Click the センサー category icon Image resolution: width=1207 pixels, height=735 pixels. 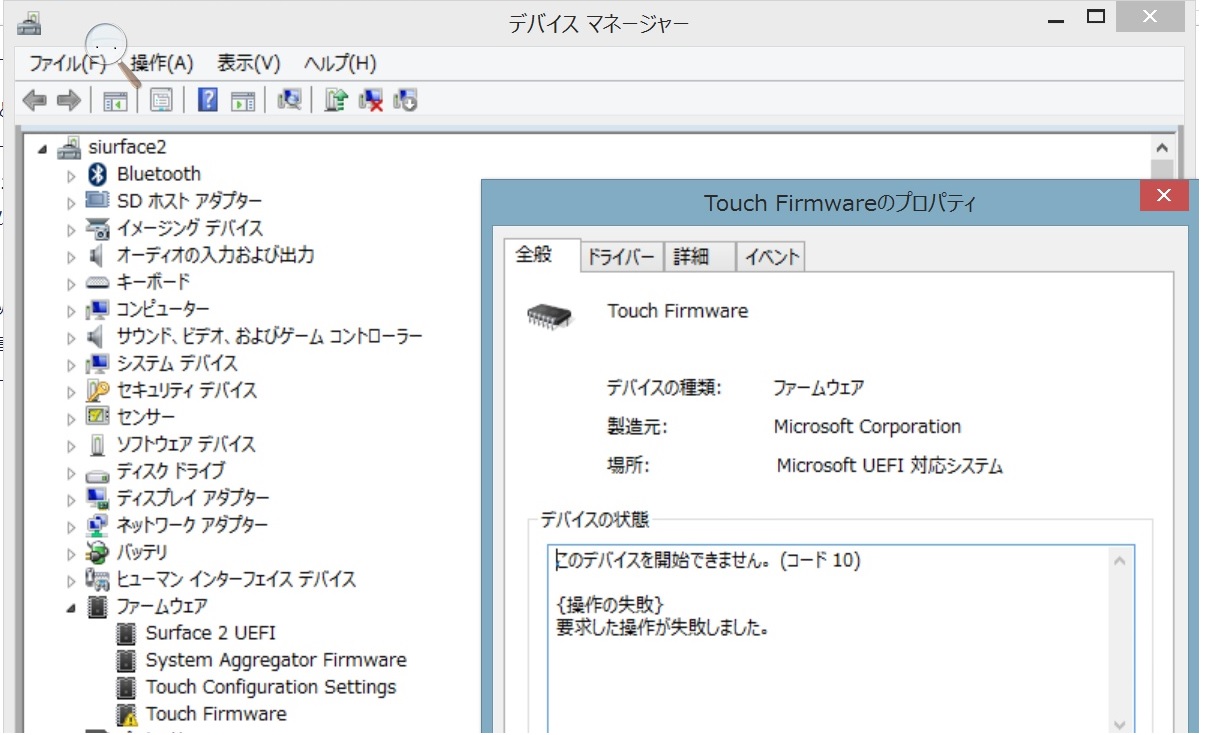tap(98, 417)
